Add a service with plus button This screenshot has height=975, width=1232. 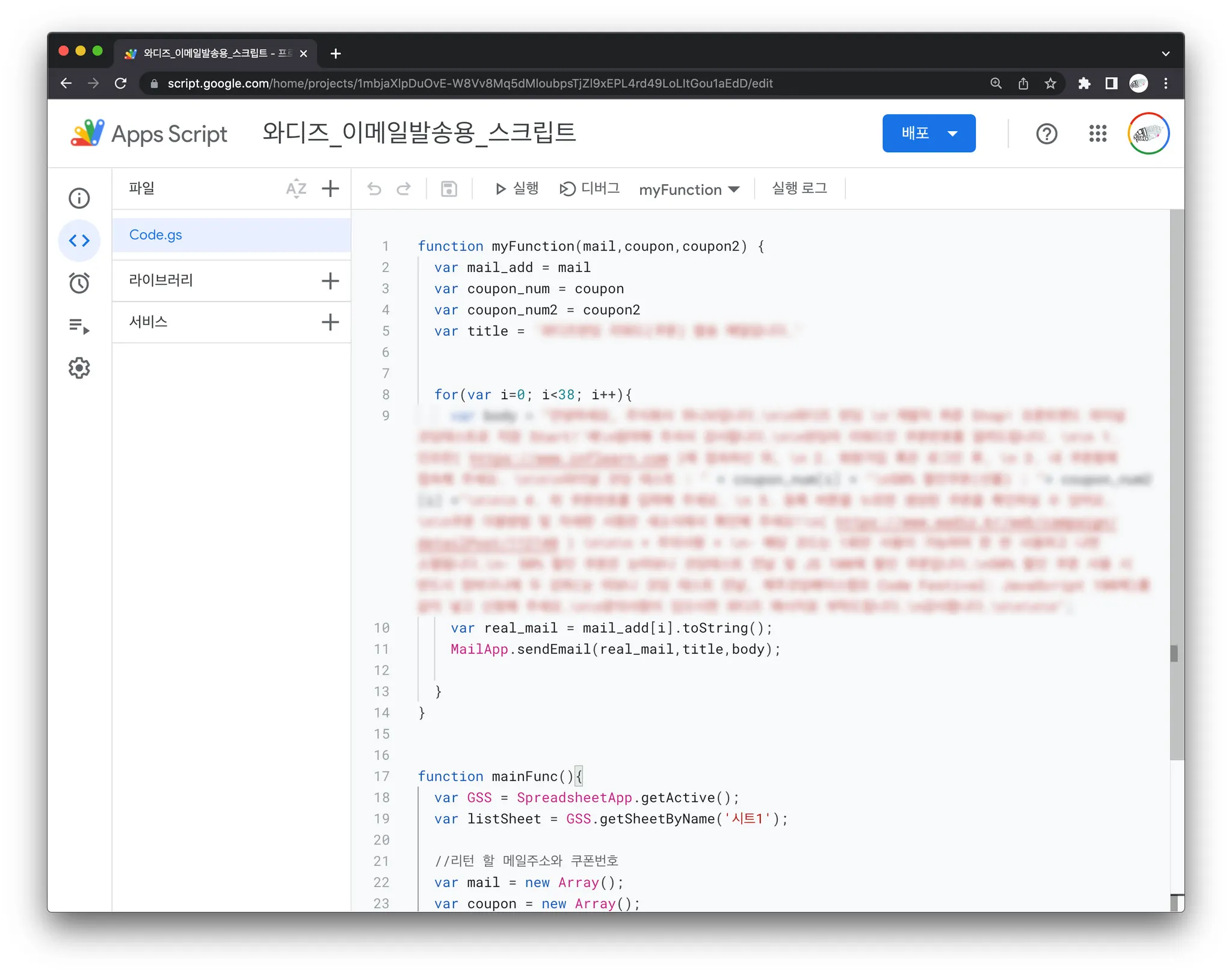coord(330,322)
